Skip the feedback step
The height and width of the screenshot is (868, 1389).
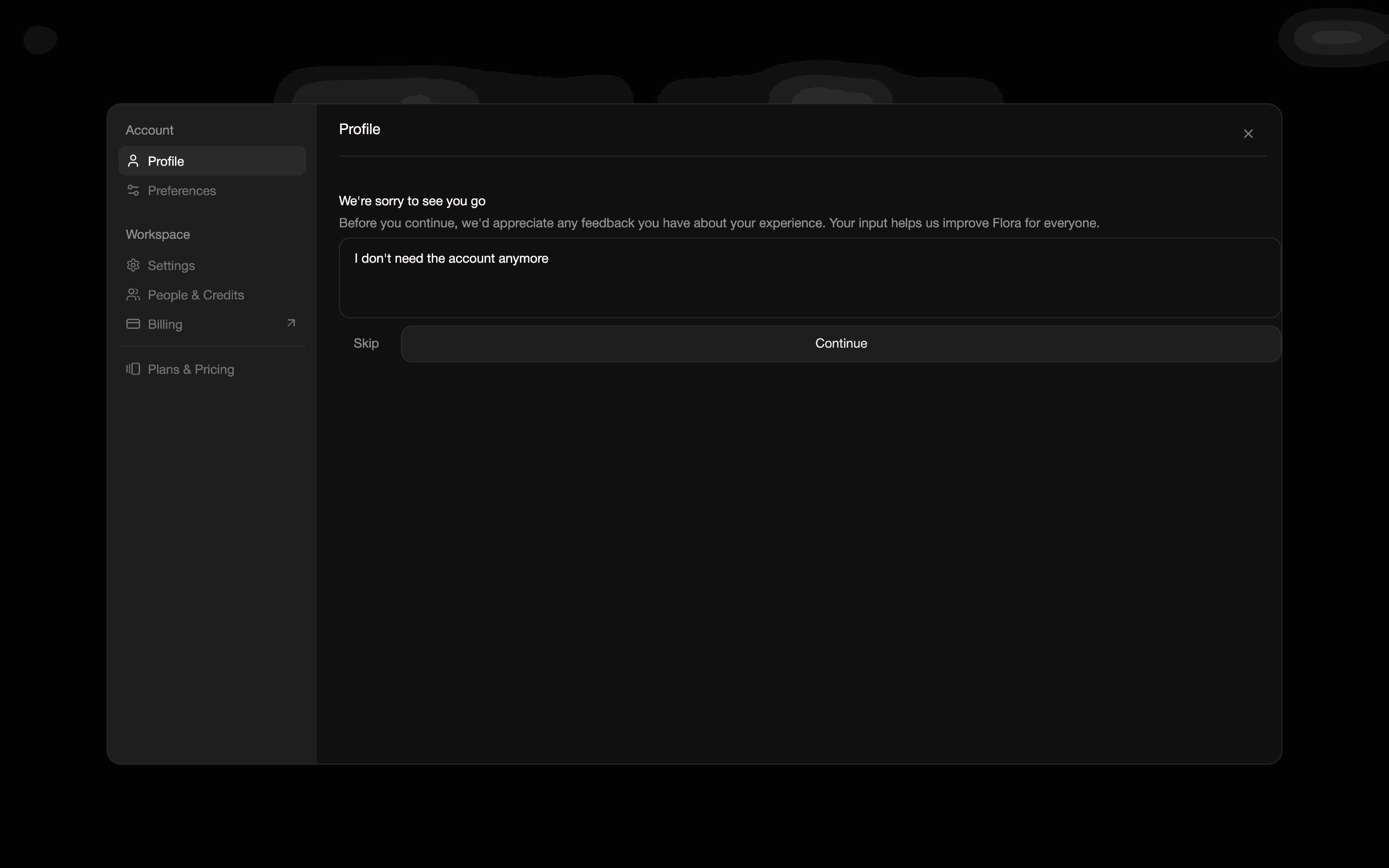[x=366, y=344]
